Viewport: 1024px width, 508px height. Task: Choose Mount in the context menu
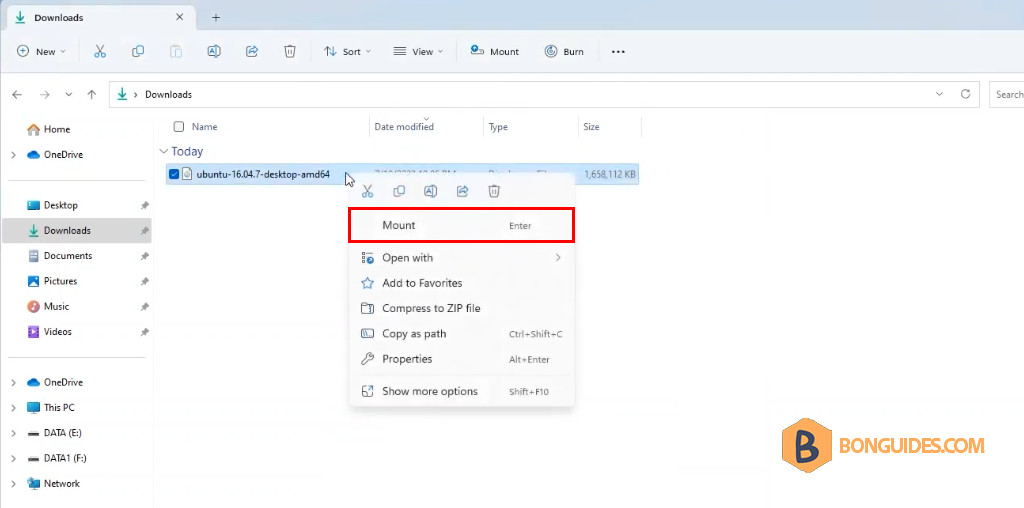tap(462, 225)
